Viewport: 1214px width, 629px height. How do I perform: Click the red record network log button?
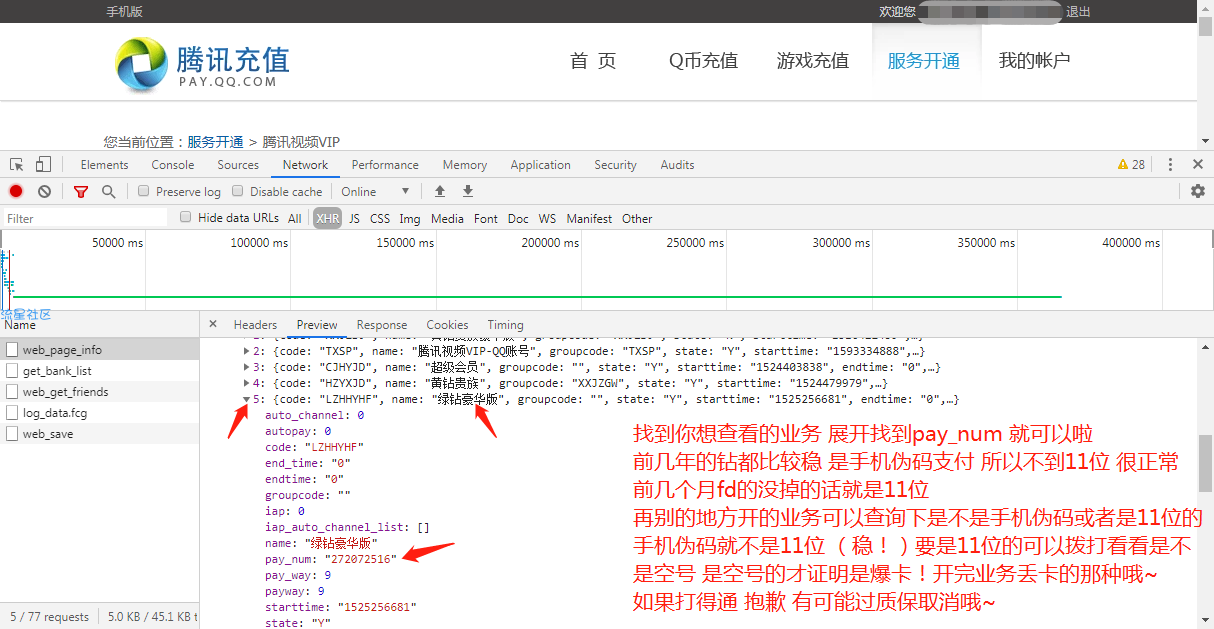[16, 191]
